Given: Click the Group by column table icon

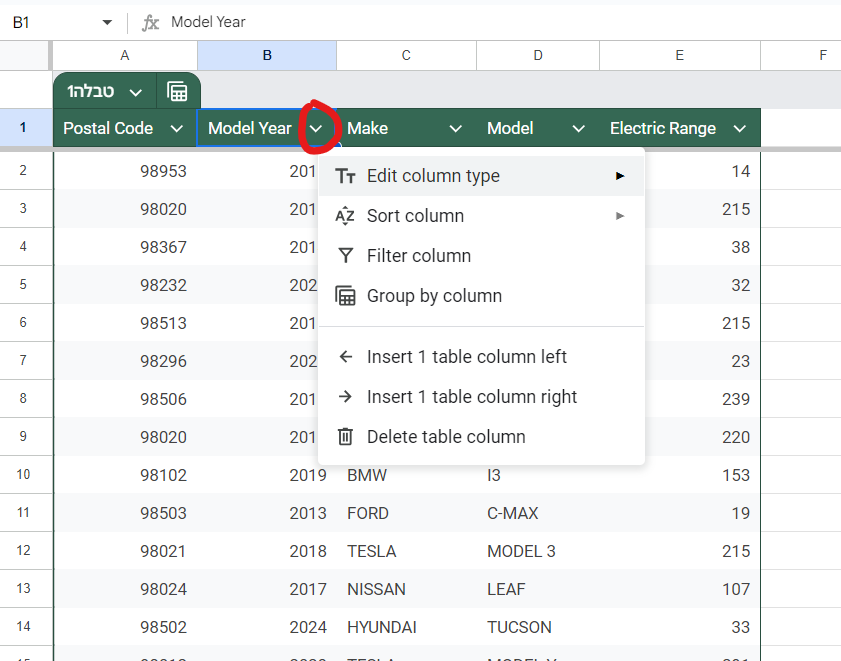Looking at the screenshot, I should (x=345, y=296).
